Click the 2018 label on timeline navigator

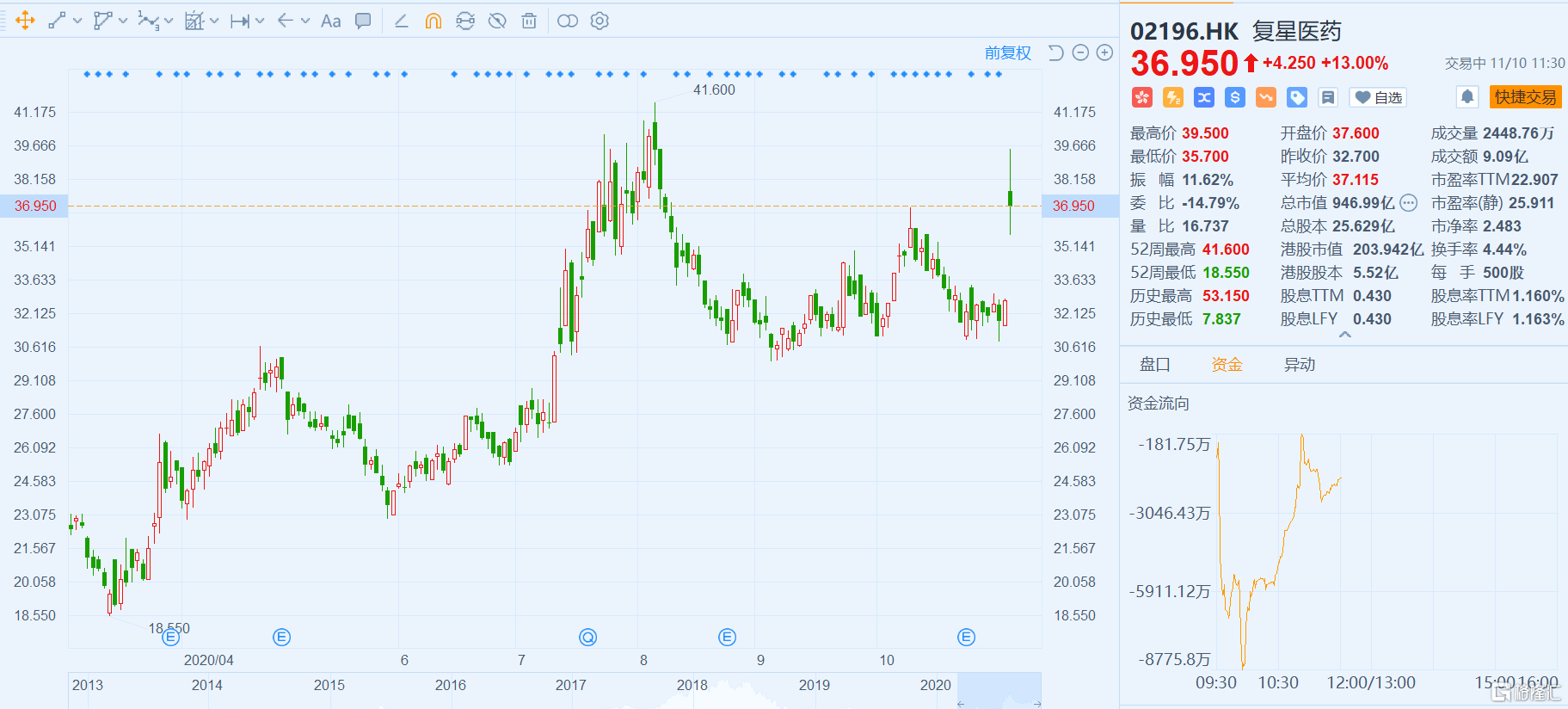692,686
